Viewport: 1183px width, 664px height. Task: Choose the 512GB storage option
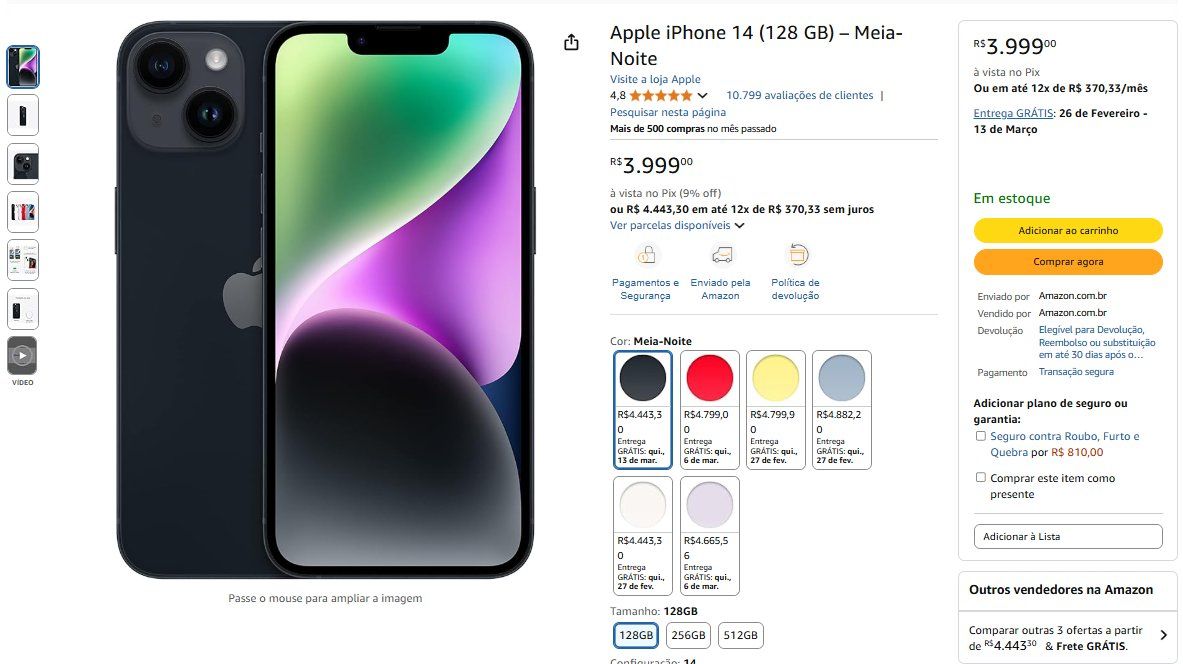point(740,635)
